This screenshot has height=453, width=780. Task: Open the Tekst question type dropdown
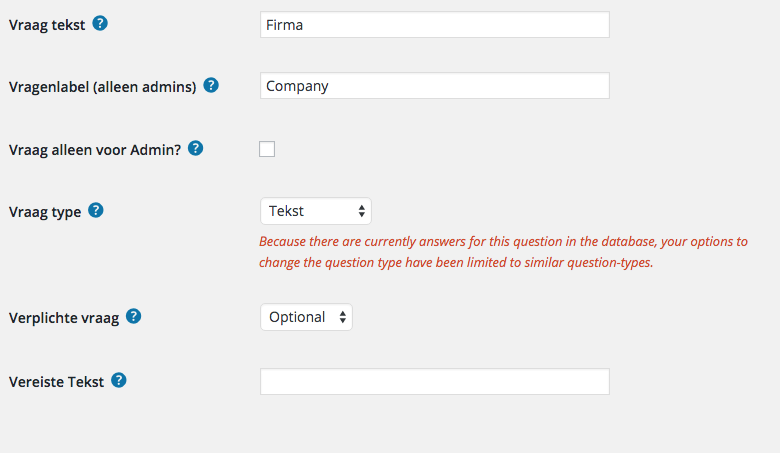coord(315,211)
